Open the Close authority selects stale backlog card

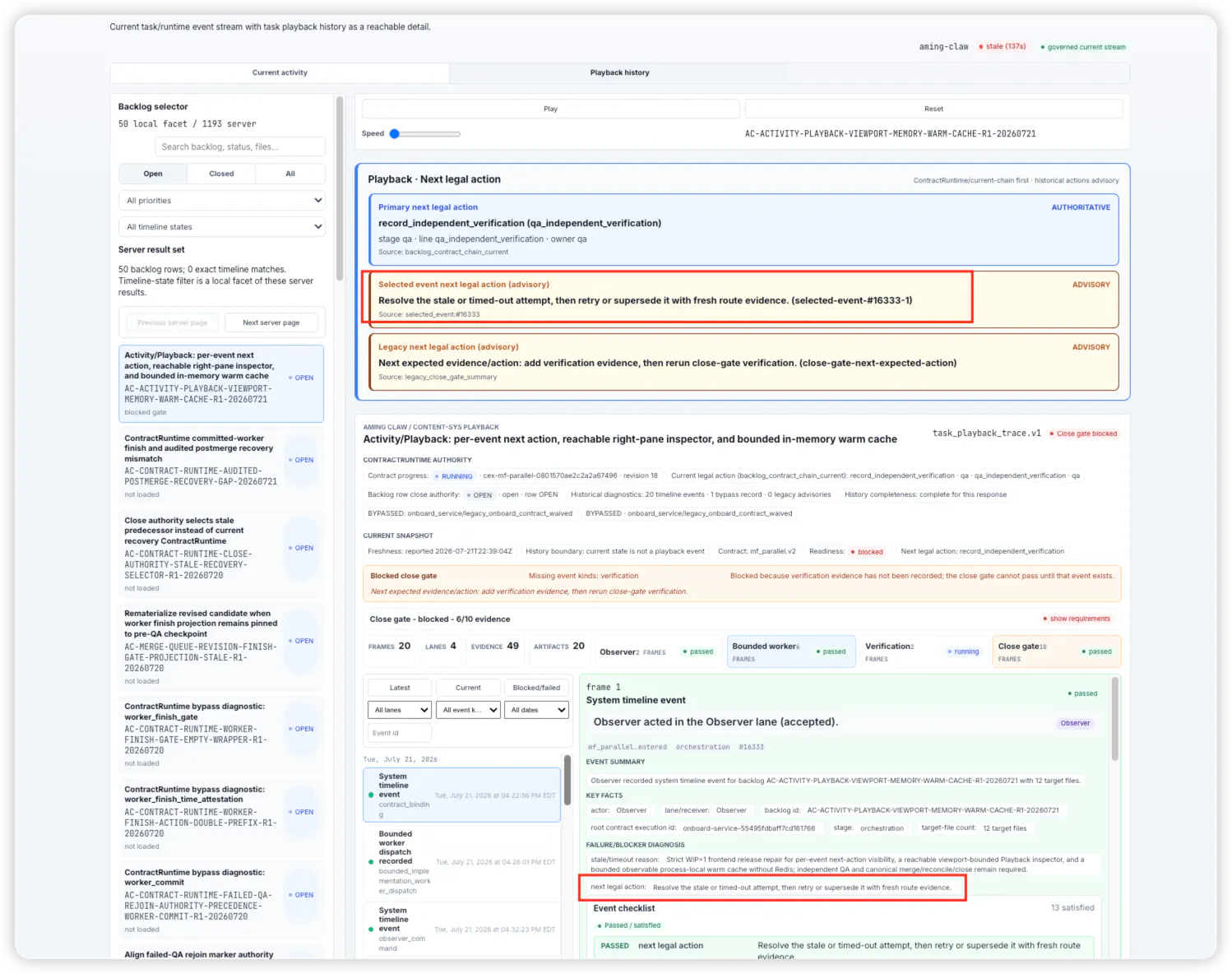221,554
